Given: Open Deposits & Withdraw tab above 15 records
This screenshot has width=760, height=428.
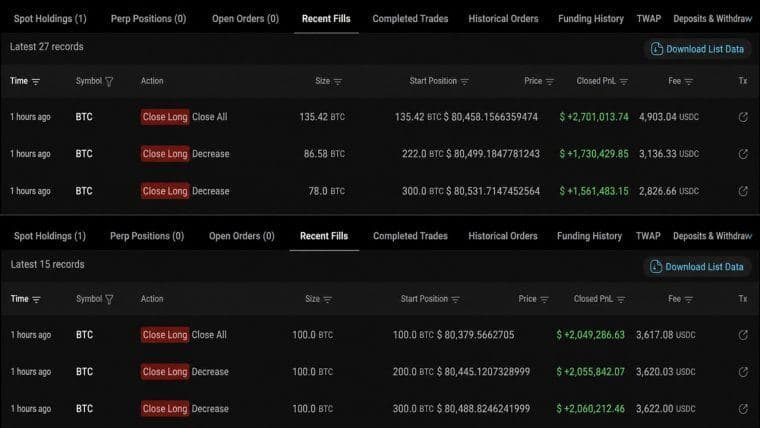Looking at the screenshot, I should point(712,236).
